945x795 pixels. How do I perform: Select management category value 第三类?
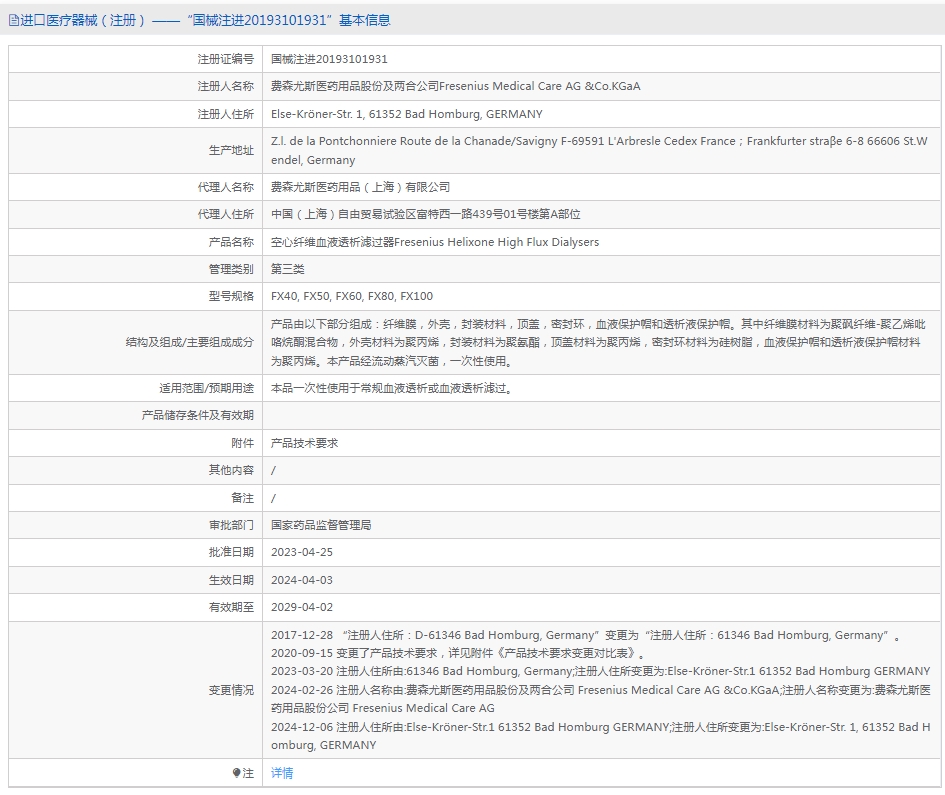[287, 269]
